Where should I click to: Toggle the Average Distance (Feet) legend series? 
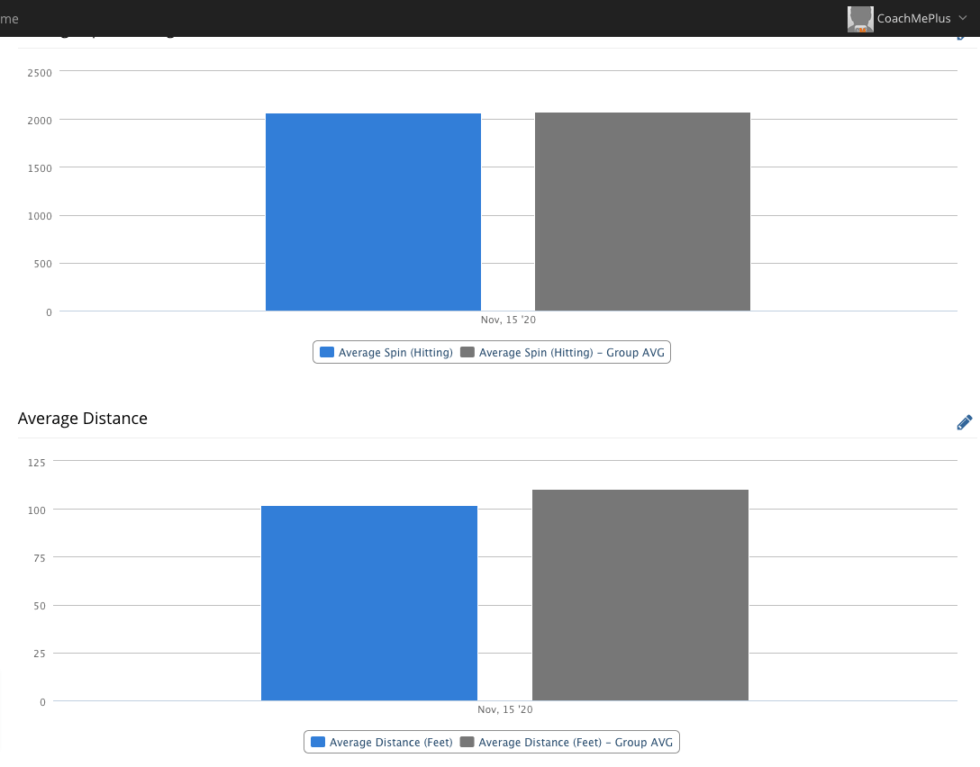coord(382,742)
